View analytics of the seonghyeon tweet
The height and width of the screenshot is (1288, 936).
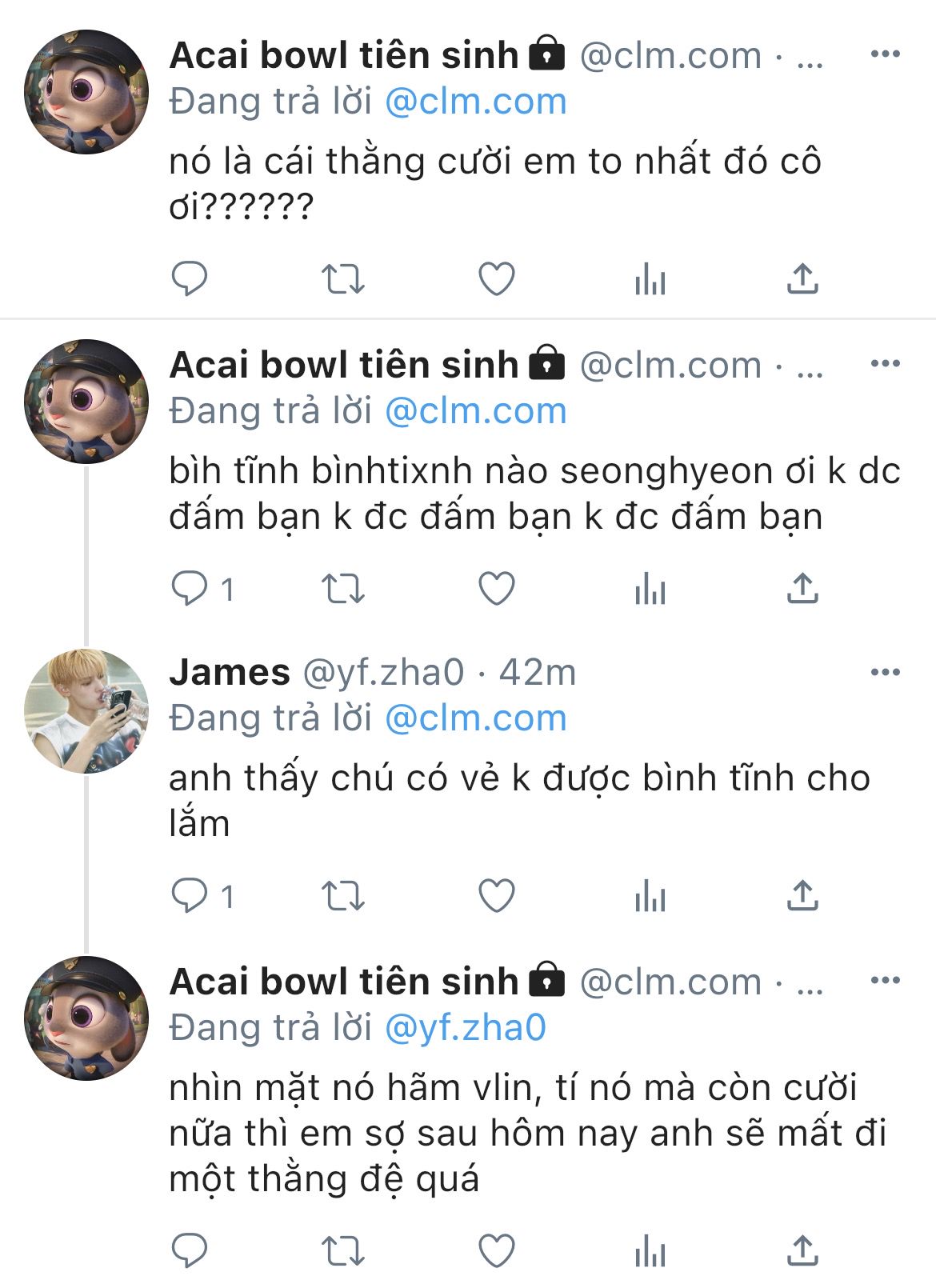pos(650,590)
